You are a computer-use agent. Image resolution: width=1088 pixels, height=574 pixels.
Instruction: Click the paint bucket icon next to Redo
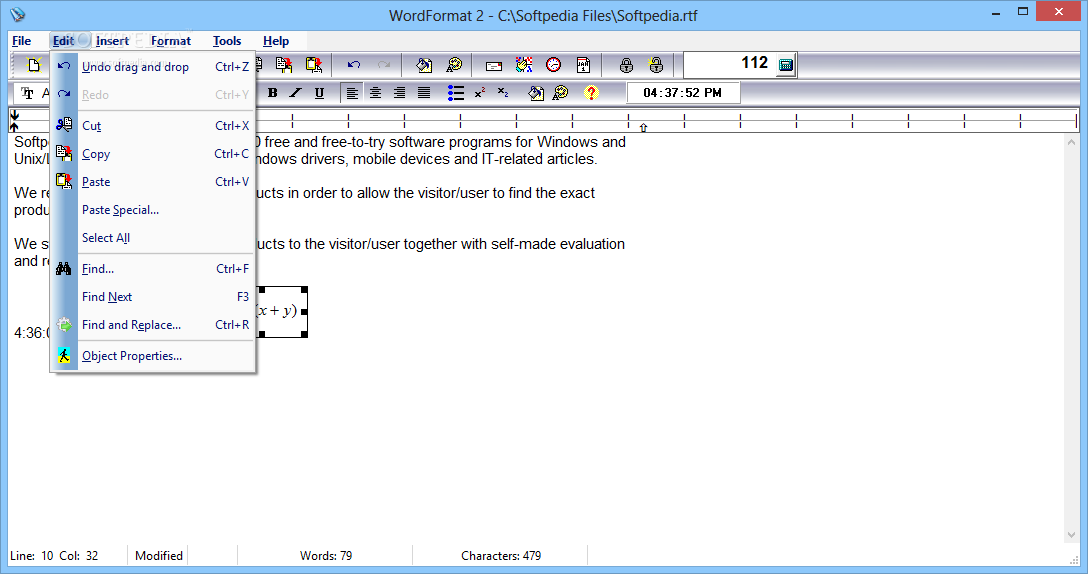(424, 65)
